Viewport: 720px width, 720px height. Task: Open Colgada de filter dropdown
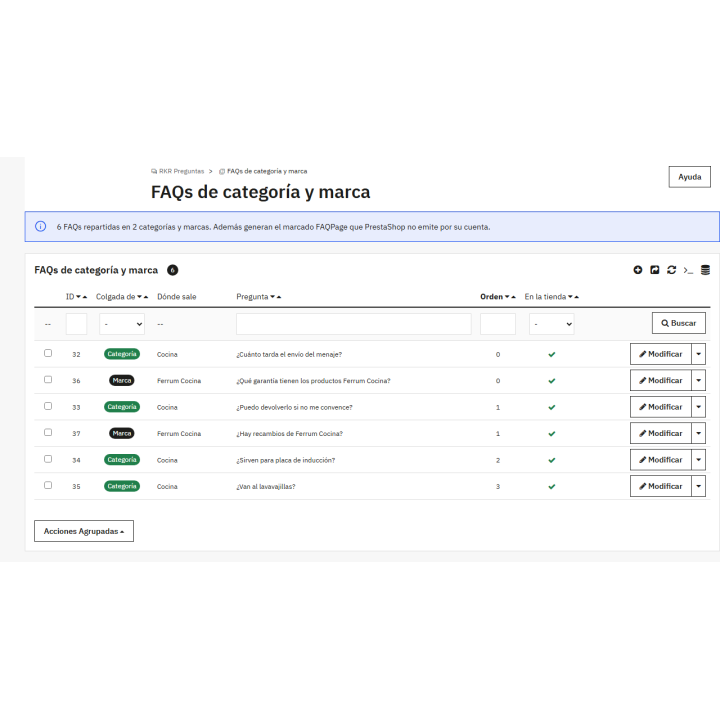[122, 324]
